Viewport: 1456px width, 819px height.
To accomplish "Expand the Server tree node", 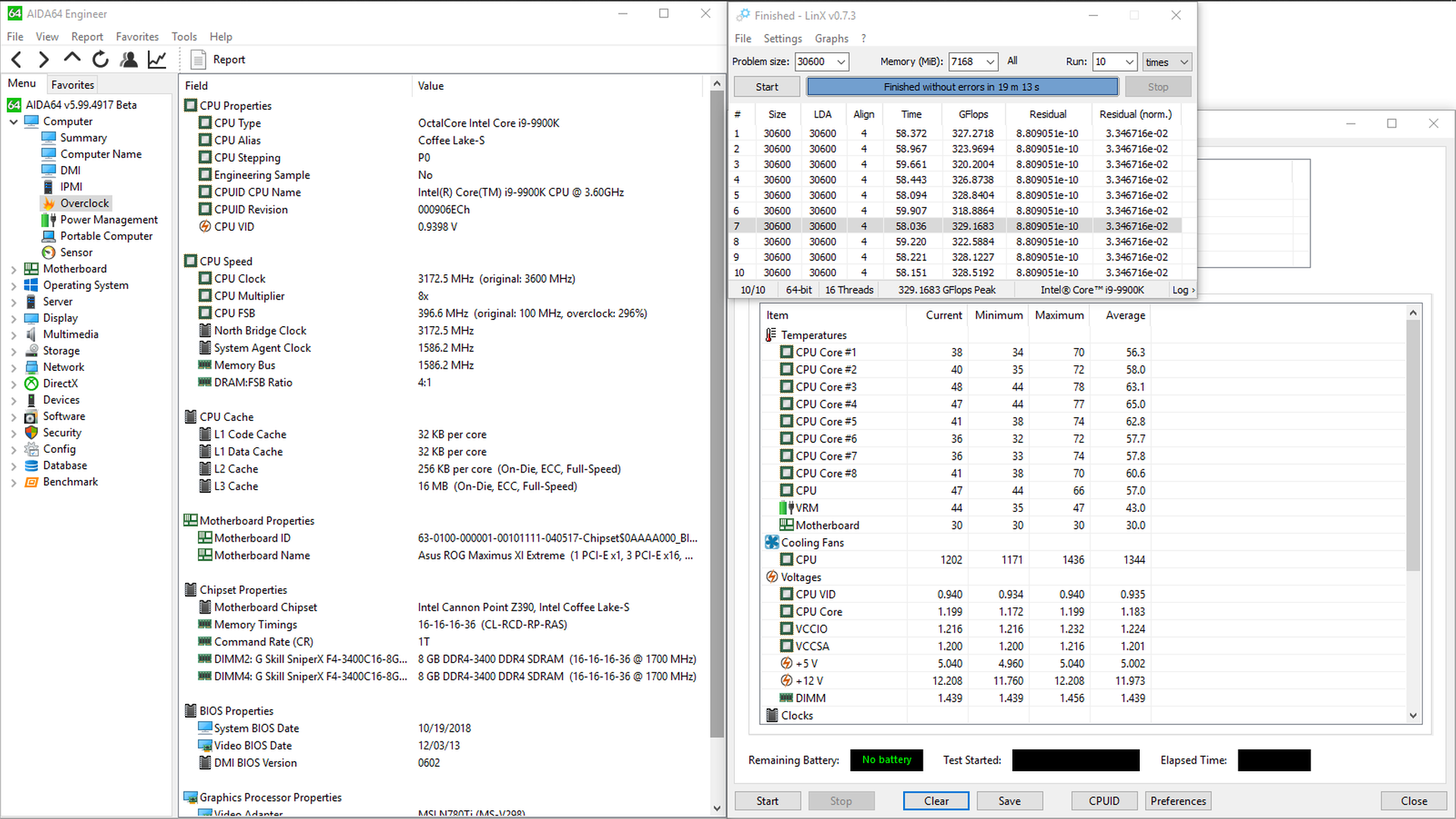I will [14, 302].
